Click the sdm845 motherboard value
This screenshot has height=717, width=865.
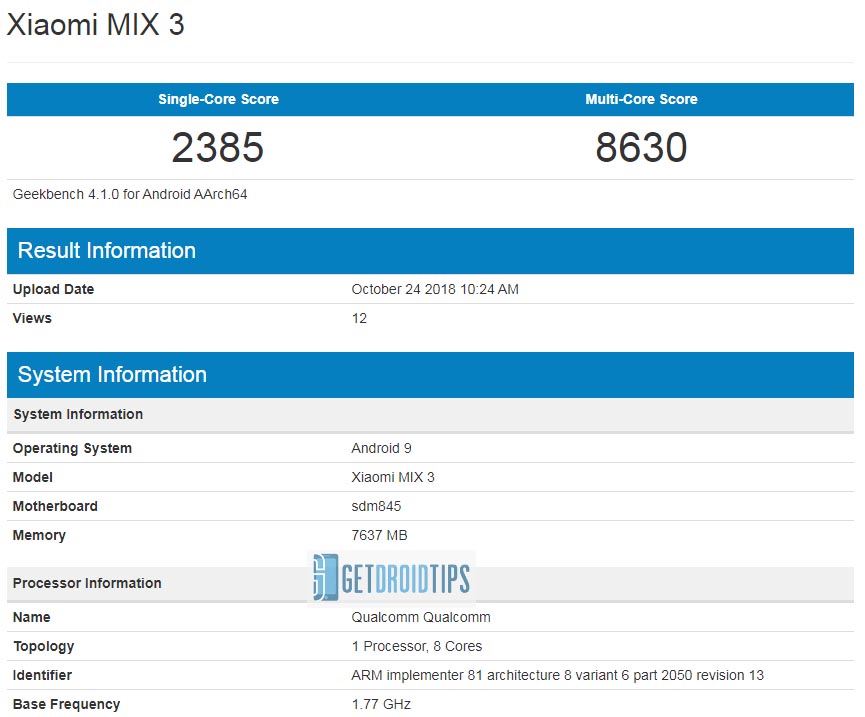(x=376, y=506)
